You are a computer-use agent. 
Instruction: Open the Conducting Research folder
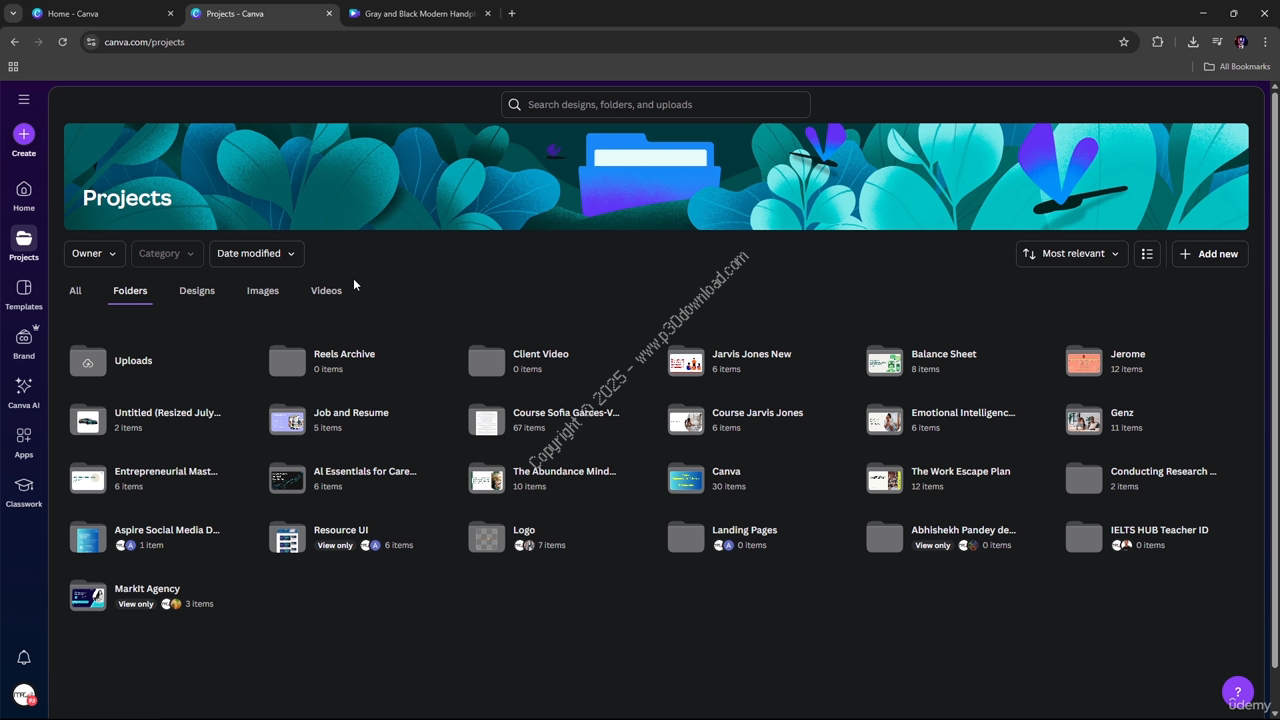1142,478
